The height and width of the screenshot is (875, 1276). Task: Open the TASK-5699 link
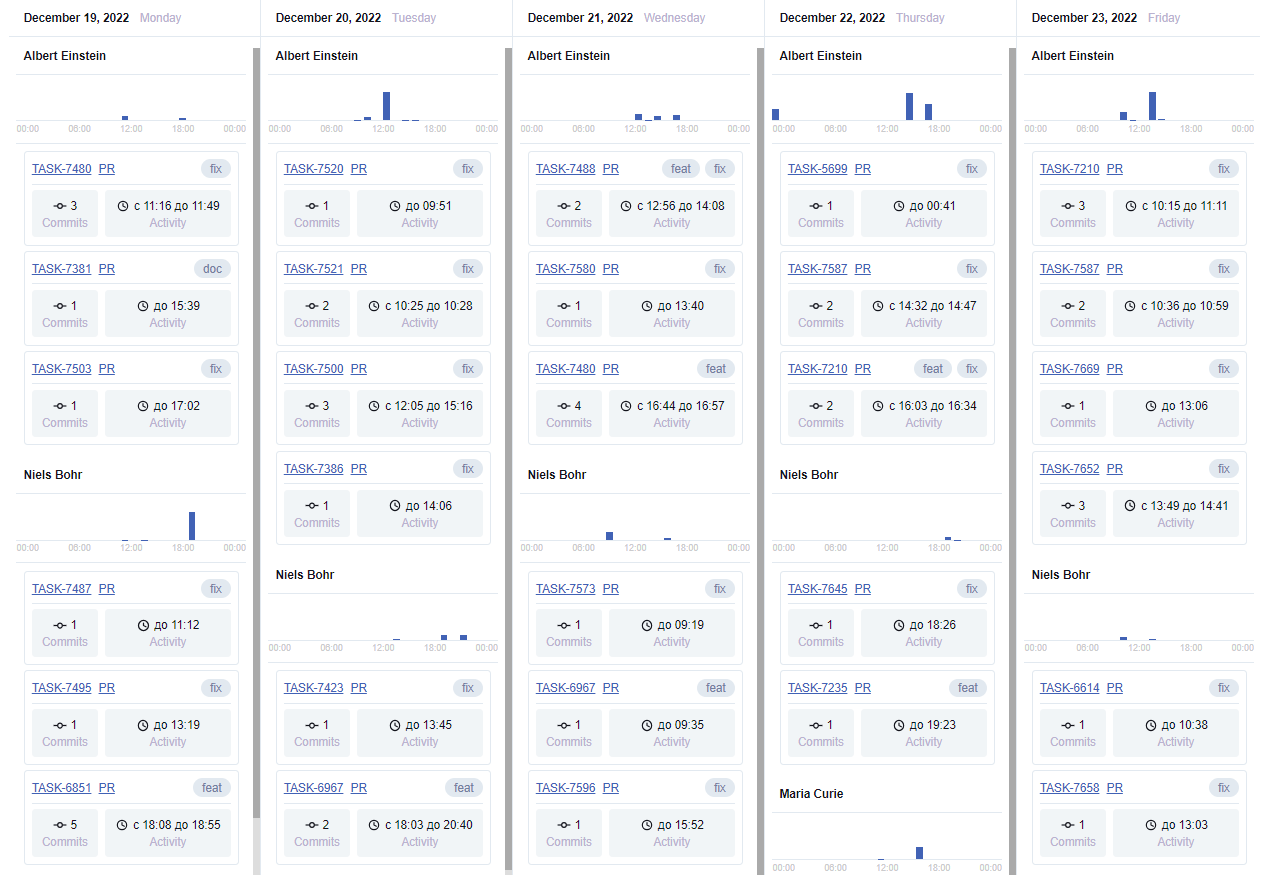pyautogui.click(x=817, y=169)
